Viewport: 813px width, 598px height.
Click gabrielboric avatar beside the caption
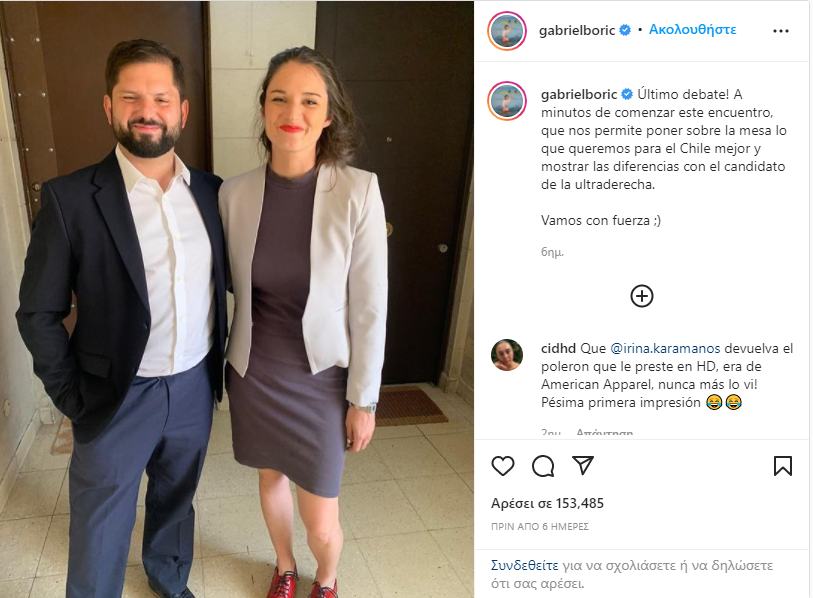(507, 101)
